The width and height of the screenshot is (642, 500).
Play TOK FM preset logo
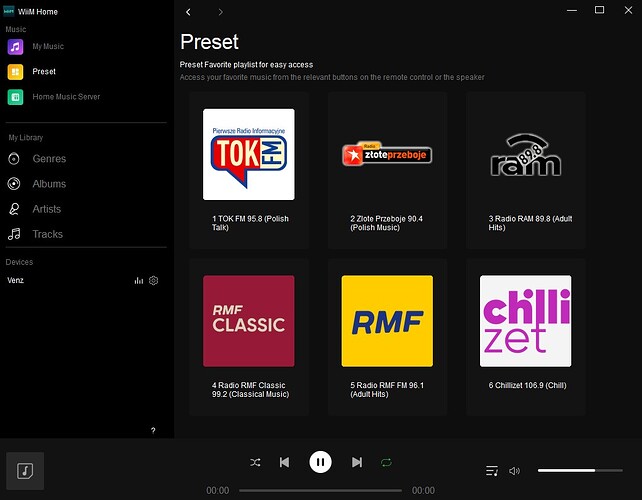pos(249,154)
